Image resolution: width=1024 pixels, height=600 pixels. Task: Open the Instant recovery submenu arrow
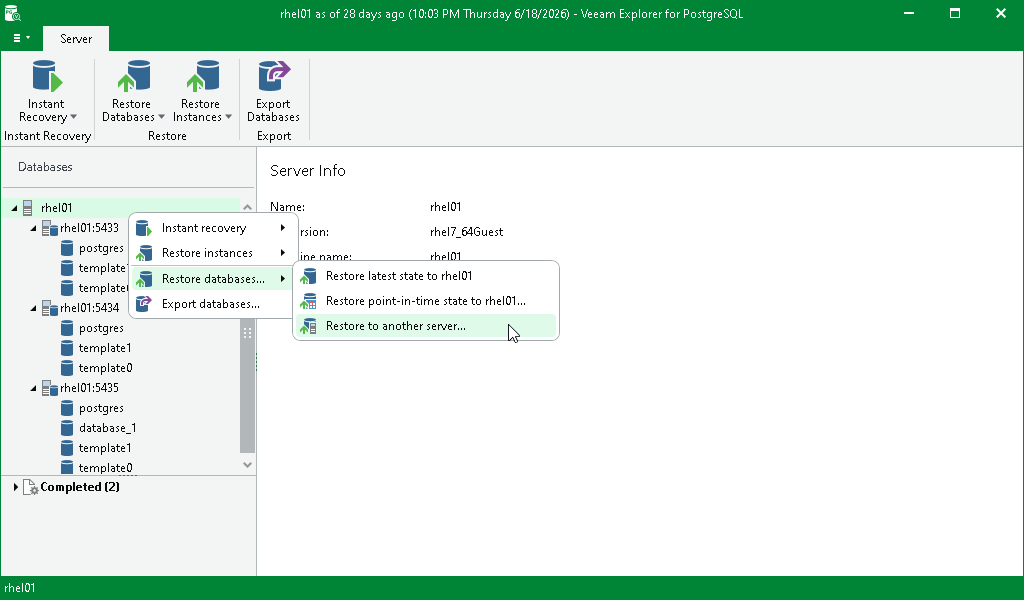(283, 228)
